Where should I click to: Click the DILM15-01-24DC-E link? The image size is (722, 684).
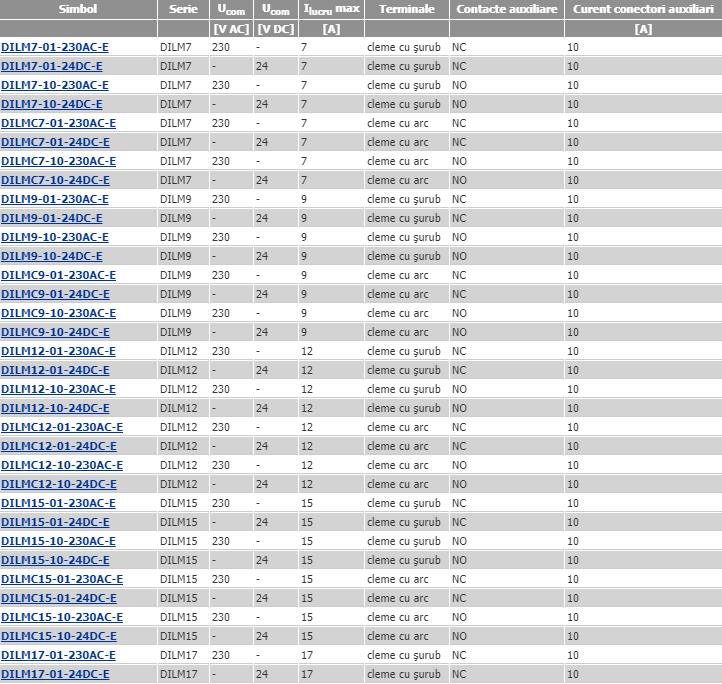[x=55, y=522]
